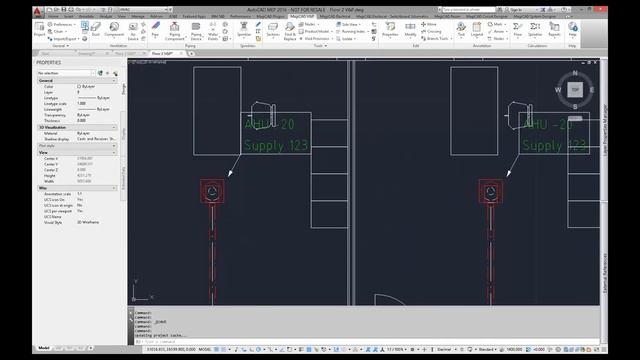This screenshot has height=360, width=640.
Task: Open the Flow calculation tool
Action: (518, 30)
